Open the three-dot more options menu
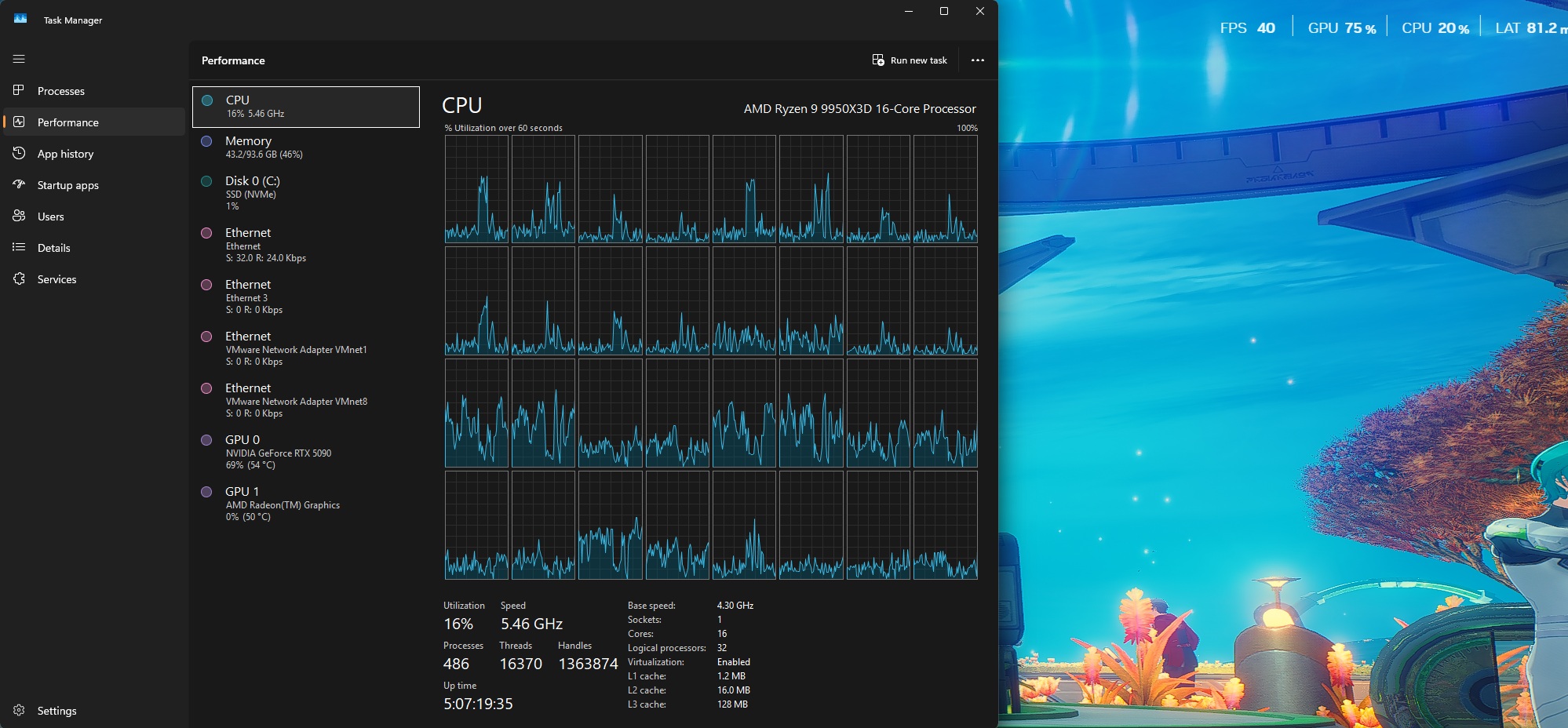This screenshot has width=1568, height=728. [x=977, y=60]
